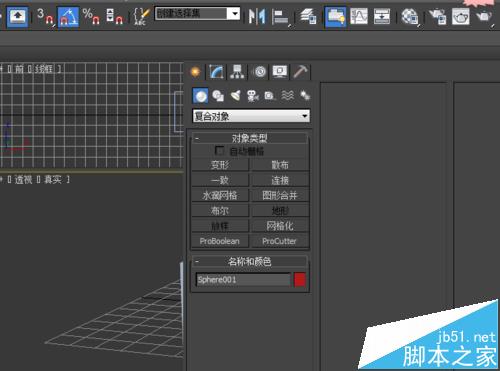
Task: Click the Sphere001 object name field
Action: [x=243, y=280]
